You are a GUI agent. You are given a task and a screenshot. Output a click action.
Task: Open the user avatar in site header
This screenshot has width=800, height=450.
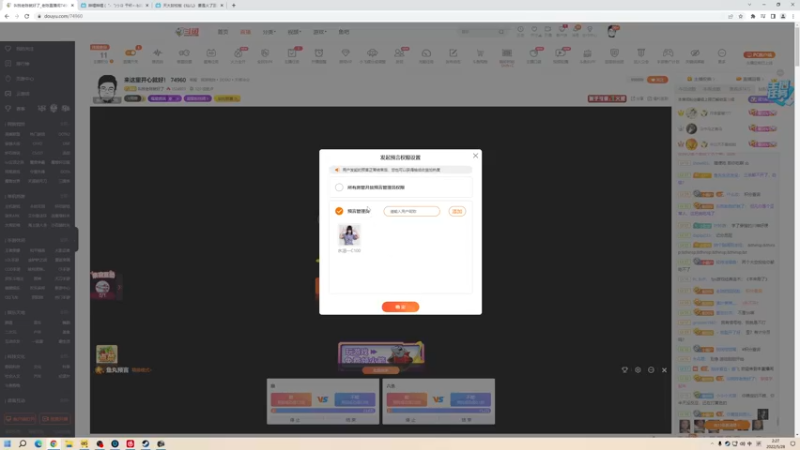coord(612,32)
